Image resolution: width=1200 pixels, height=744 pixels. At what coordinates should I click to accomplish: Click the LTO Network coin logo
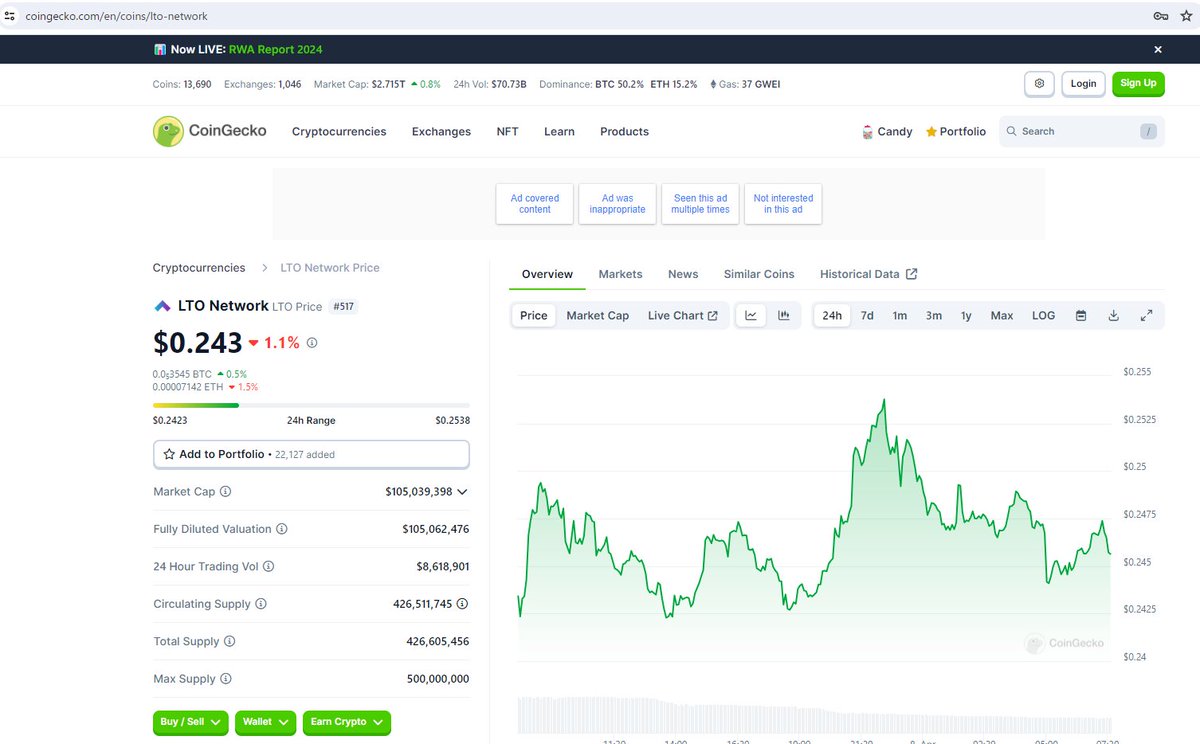pyautogui.click(x=162, y=306)
